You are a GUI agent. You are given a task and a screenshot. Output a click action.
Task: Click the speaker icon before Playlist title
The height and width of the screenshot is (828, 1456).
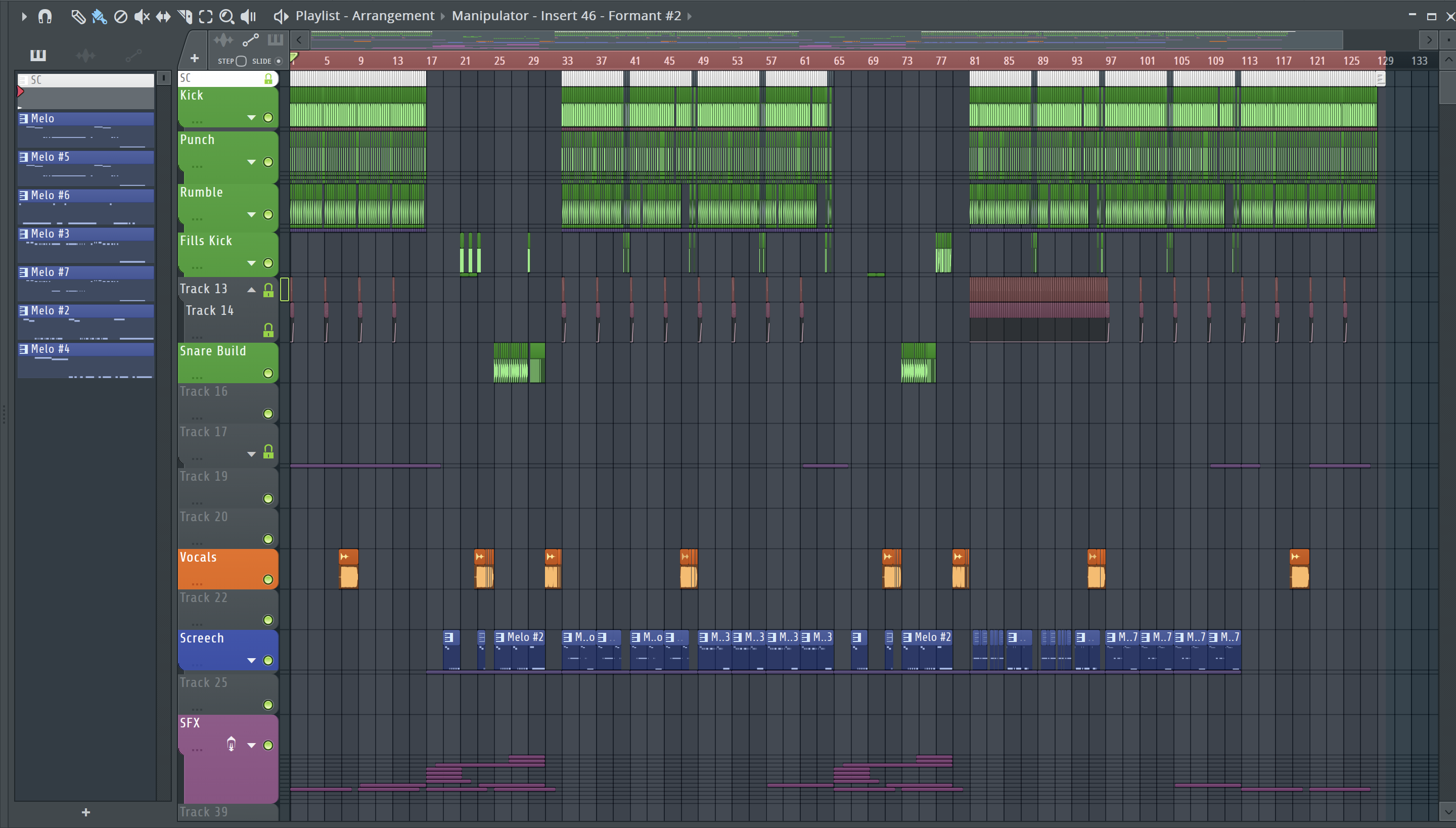coord(281,17)
